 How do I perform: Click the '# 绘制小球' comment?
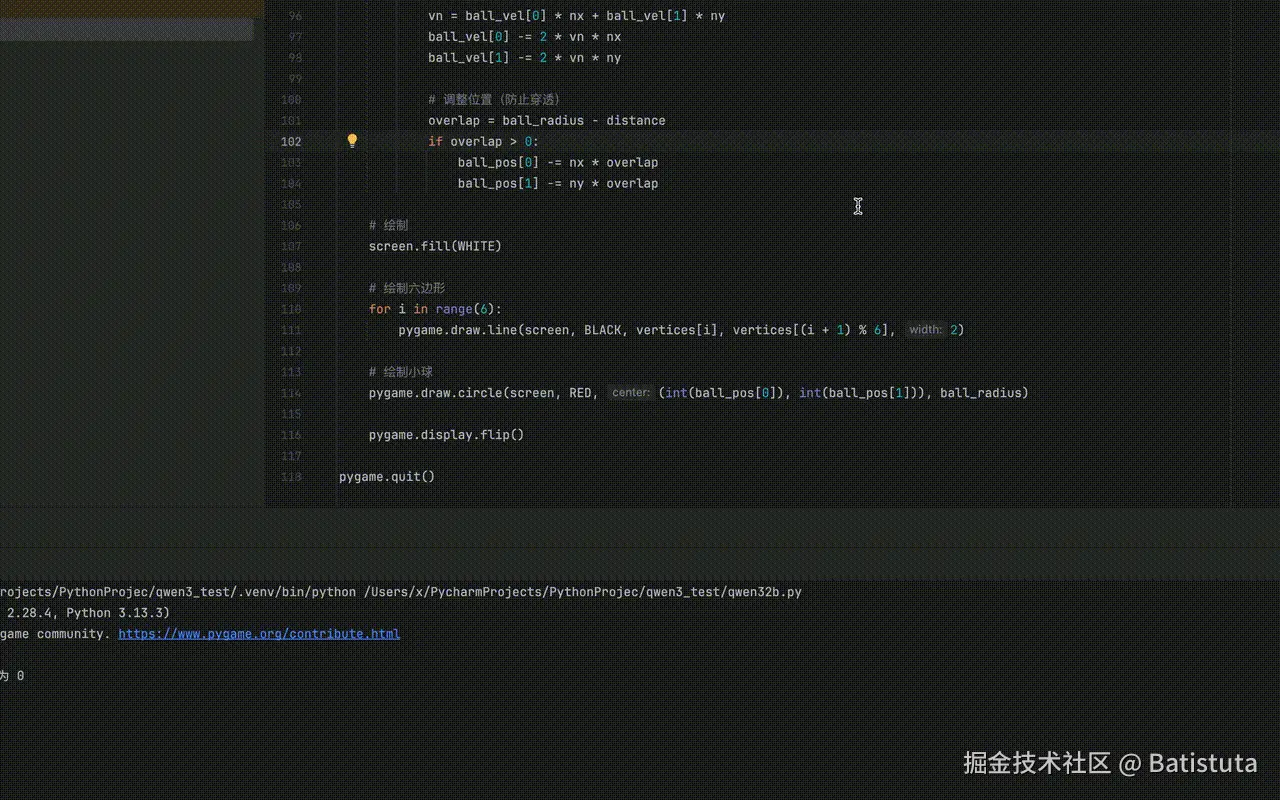(x=401, y=372)
